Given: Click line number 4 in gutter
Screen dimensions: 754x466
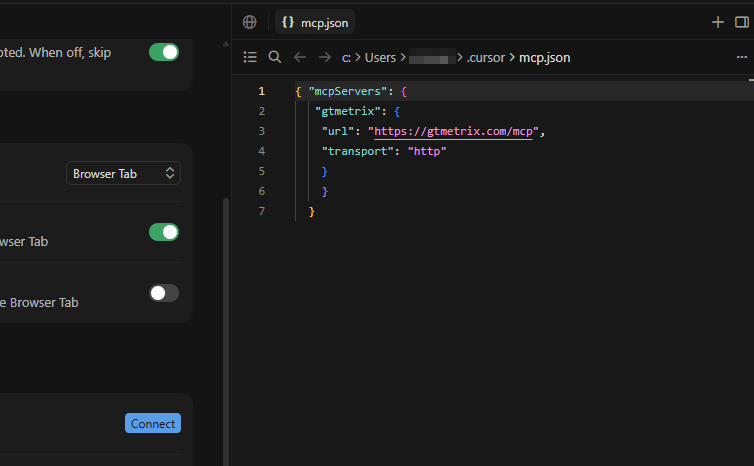Looking at the screenshot, I should pos(262,151).
